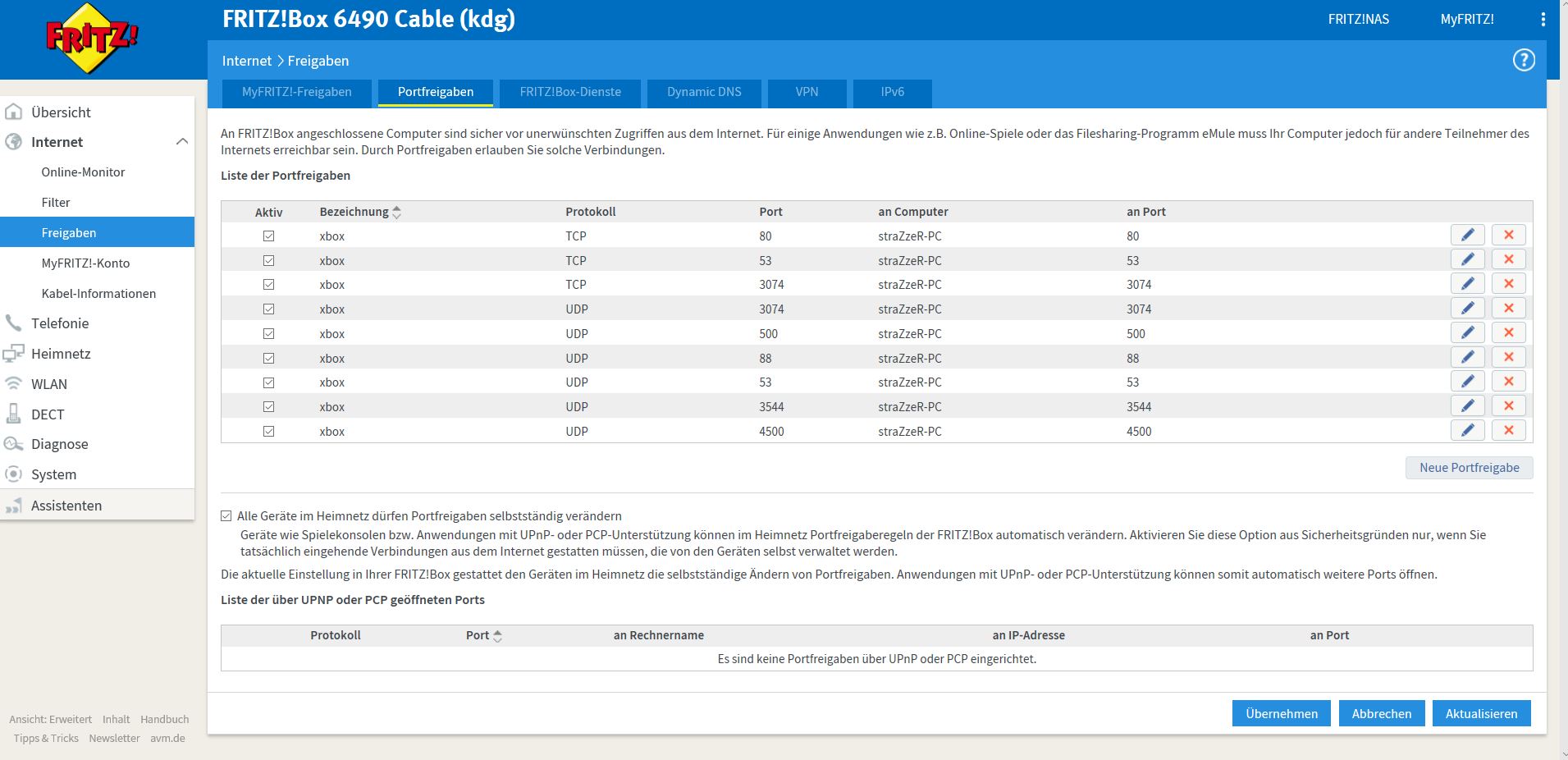1568x760 pixels.
Task: Toggle Aktiv for TCP port 80 rule
Action: (x=268, y=236)
